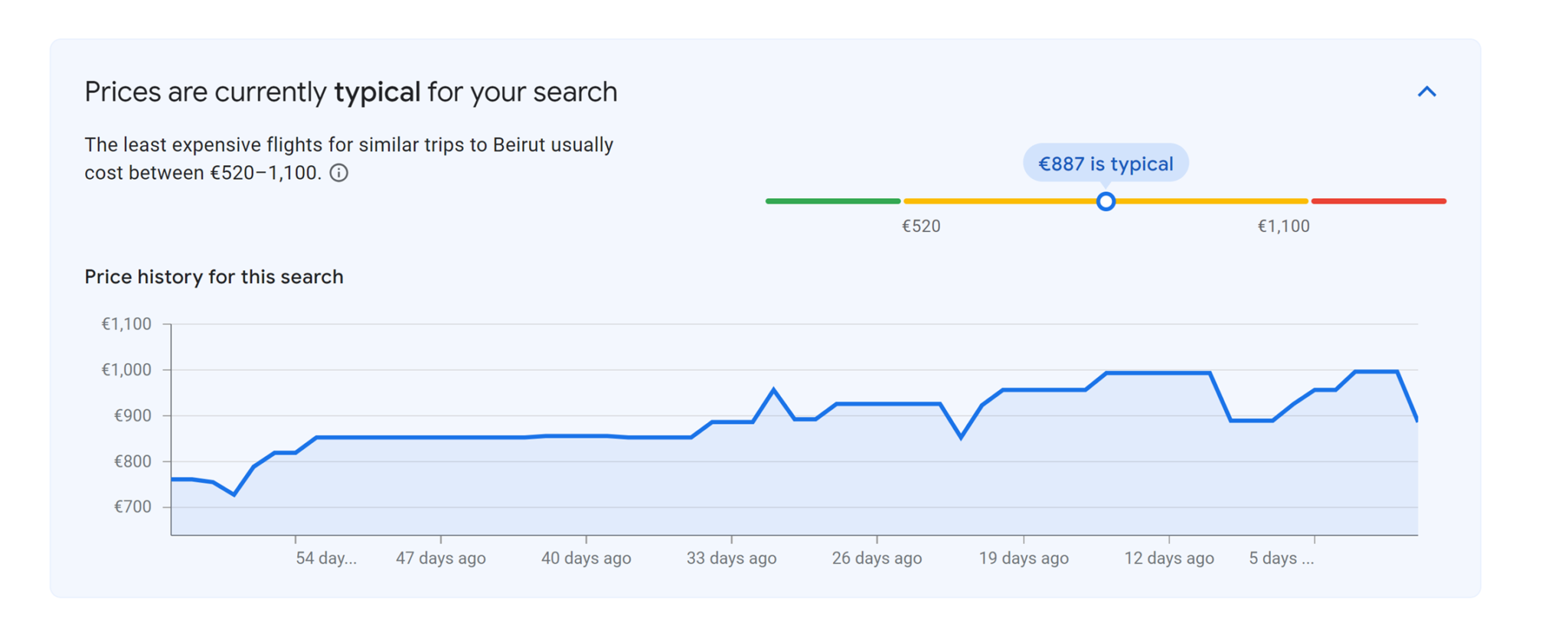This screenshot has height=622, width=1568.
Task: Select the '12 days ago' axis label
Action: [x=1168, y=558]
